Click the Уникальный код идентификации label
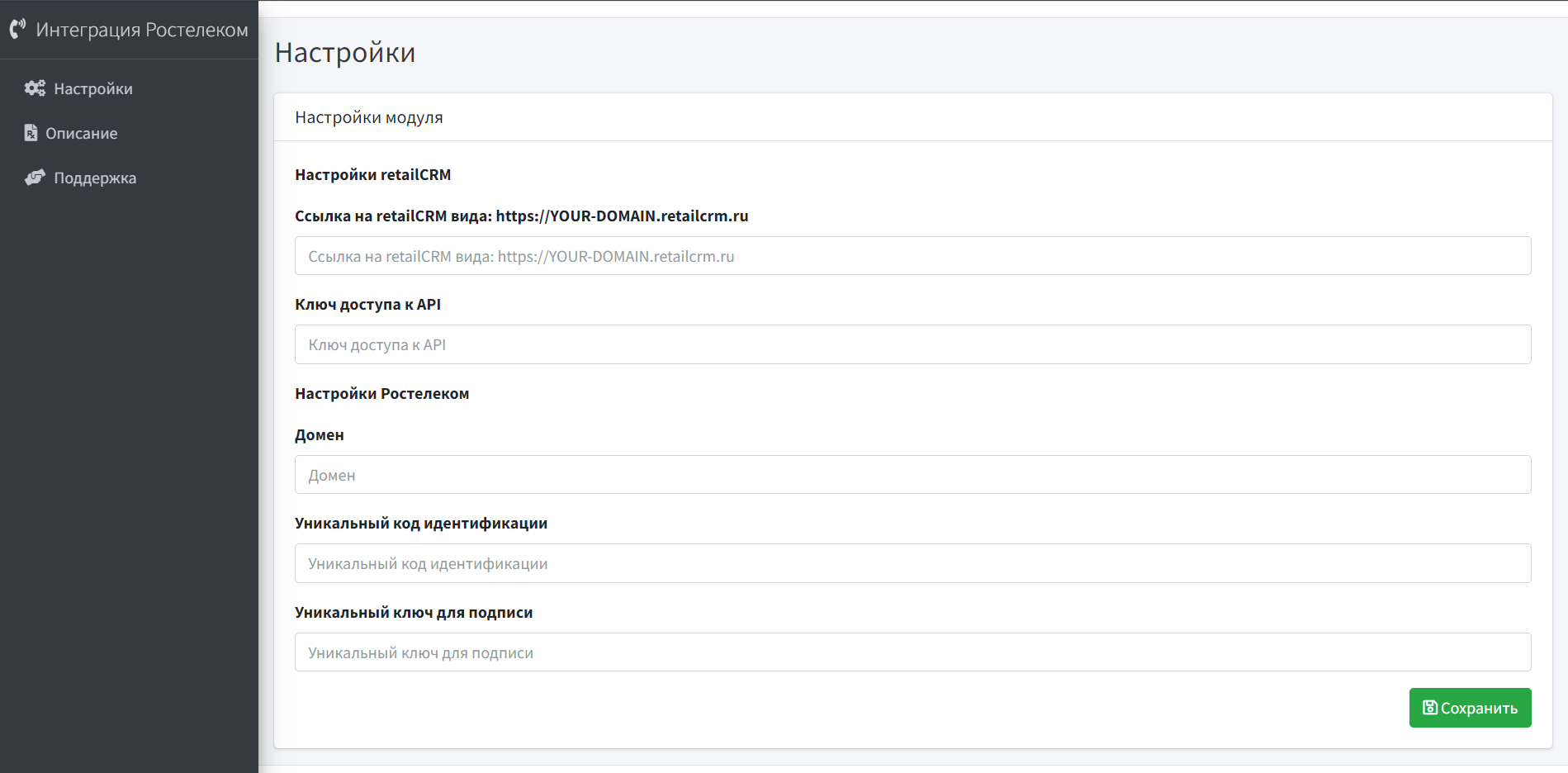The width and height of the screenshot is (1568, 773). [x=421, y=524]
